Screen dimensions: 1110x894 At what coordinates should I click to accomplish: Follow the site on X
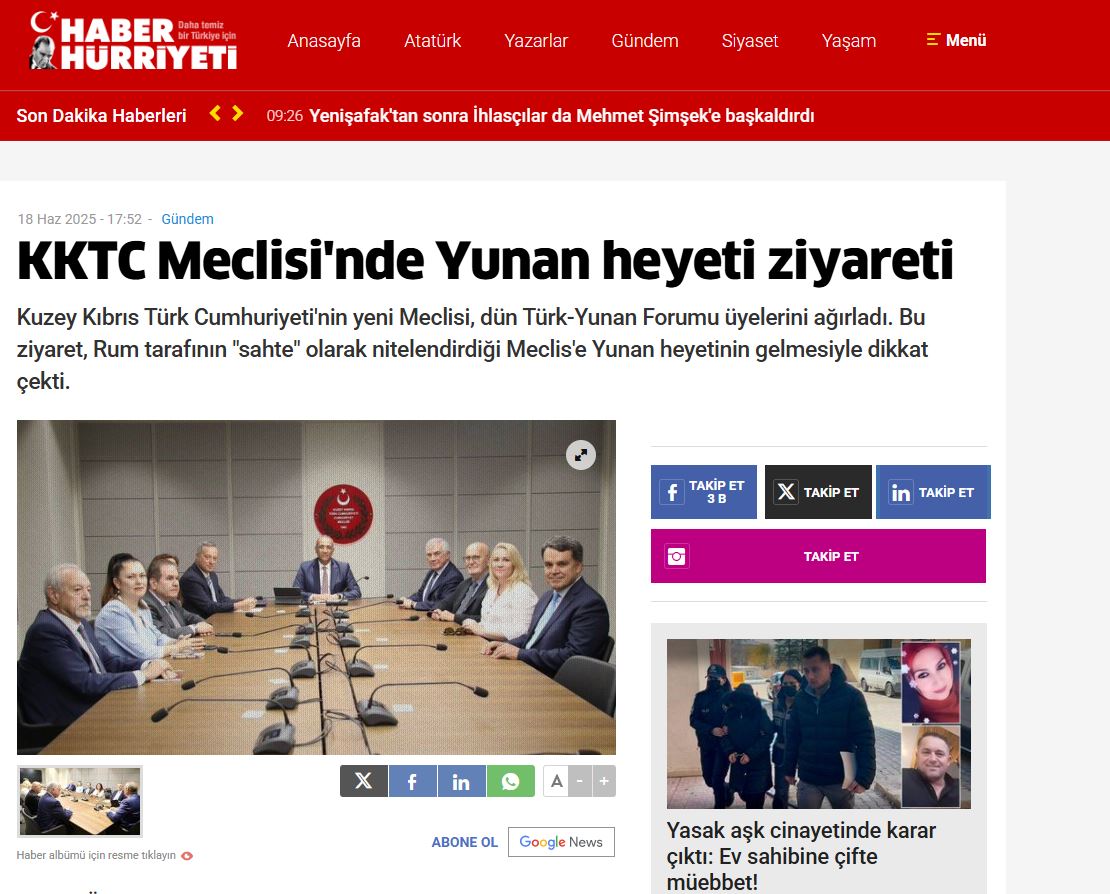click(x=818, y=492)
